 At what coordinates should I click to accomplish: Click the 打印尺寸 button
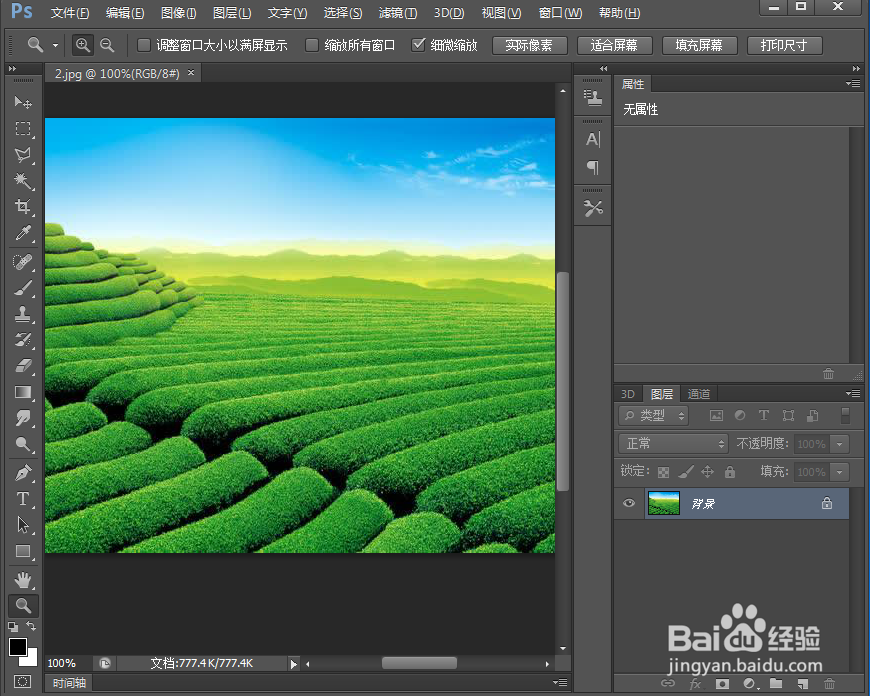[x=784, y=45]
